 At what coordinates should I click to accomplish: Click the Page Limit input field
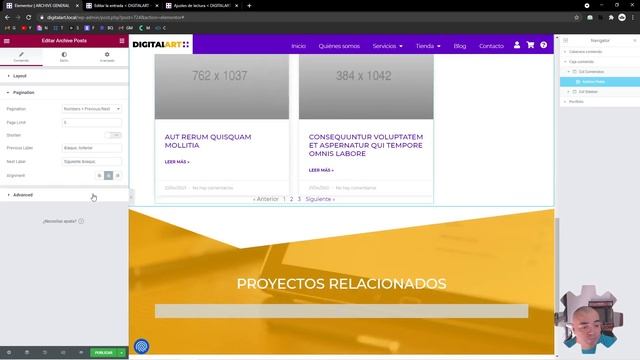coord(92,122)
